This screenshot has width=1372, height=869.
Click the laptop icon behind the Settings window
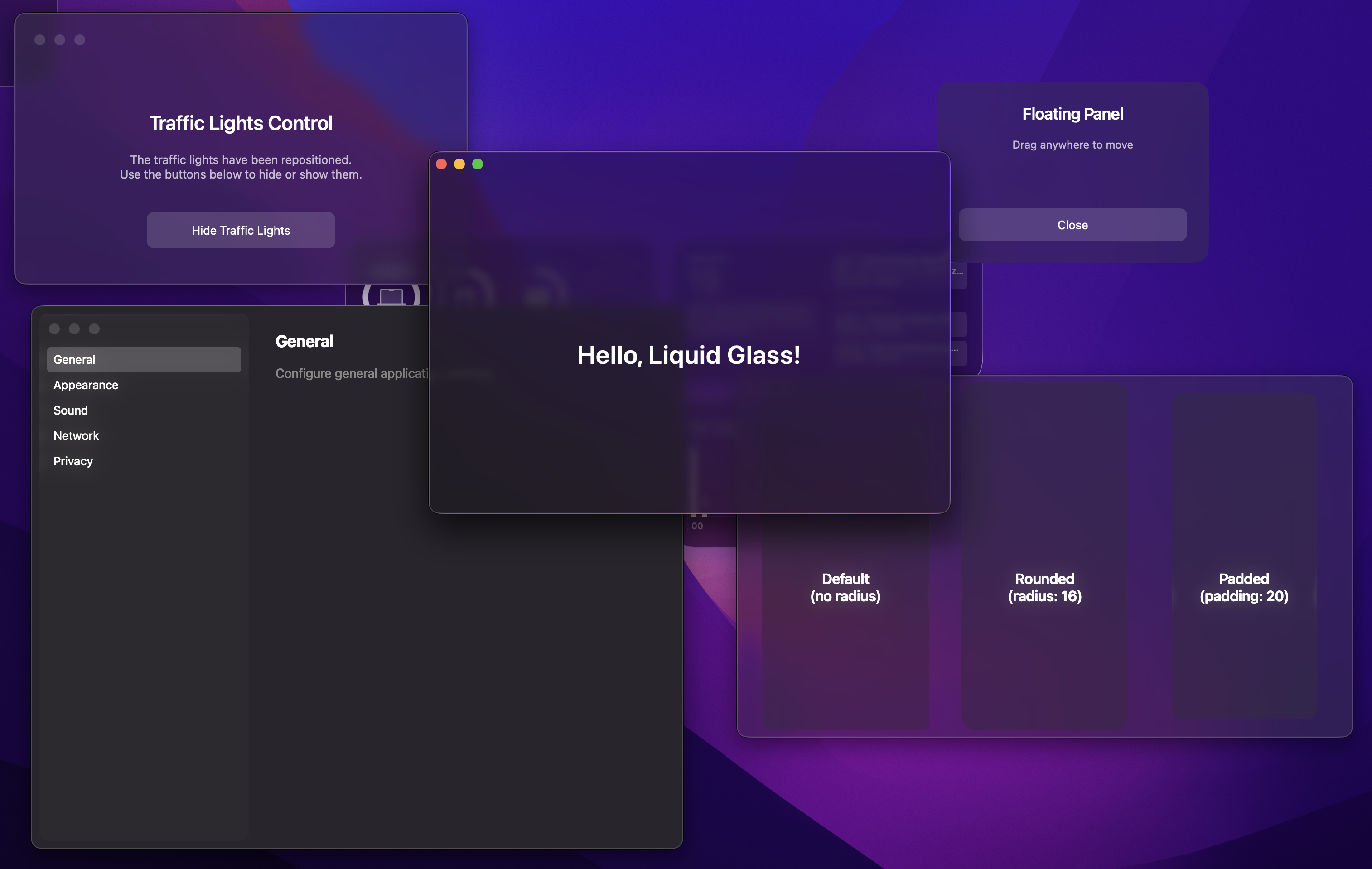(x=391, y=294)
